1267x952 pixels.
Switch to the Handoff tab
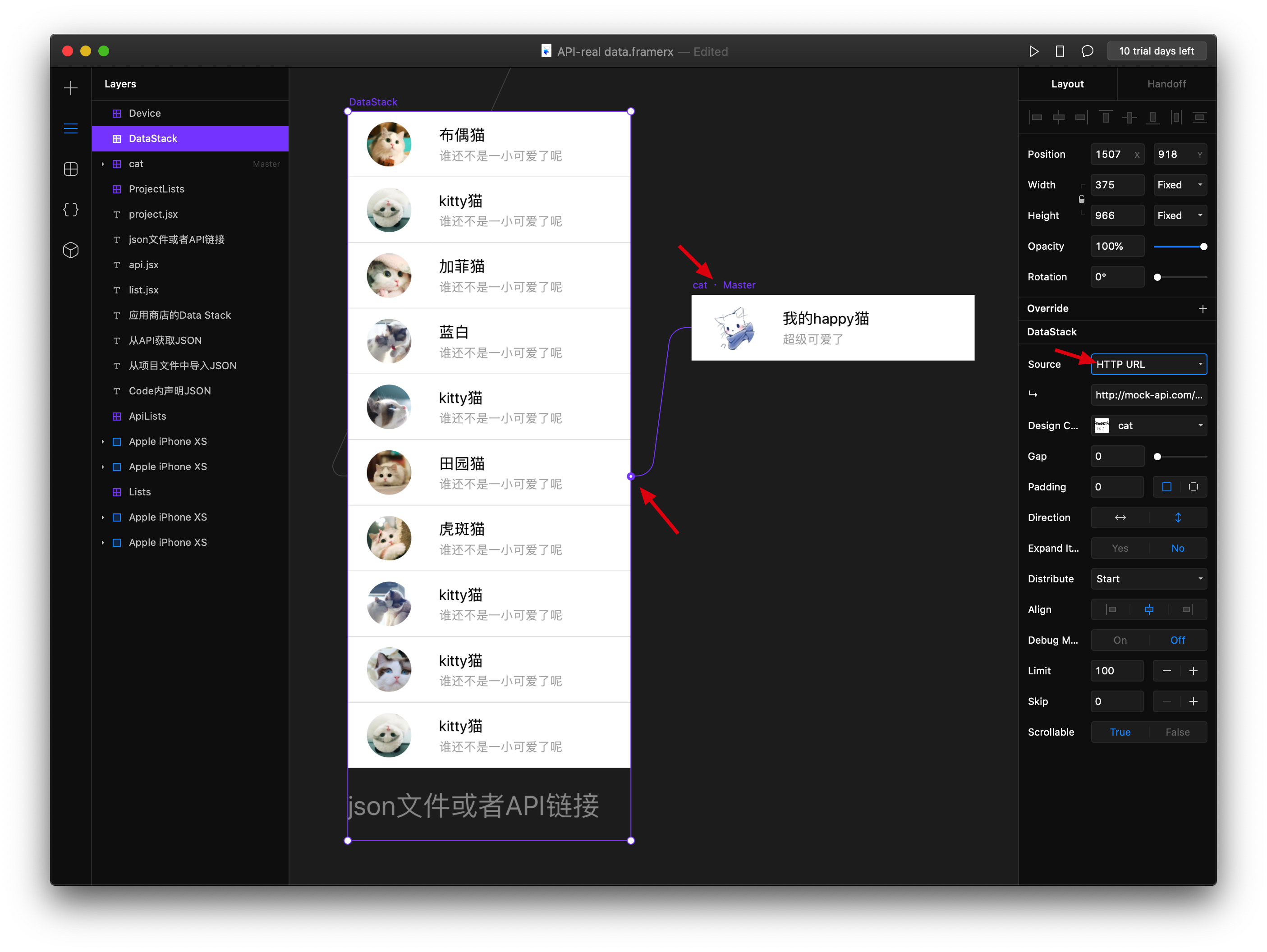tap(1166, 83)
